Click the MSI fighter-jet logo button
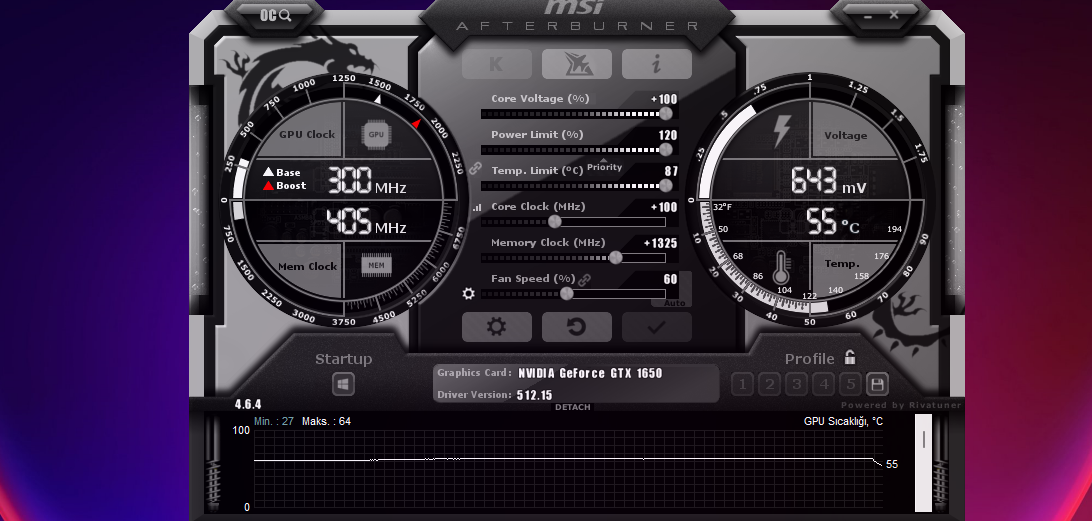1092x521 pixels. pyautogui.click(x=577, y=64)
